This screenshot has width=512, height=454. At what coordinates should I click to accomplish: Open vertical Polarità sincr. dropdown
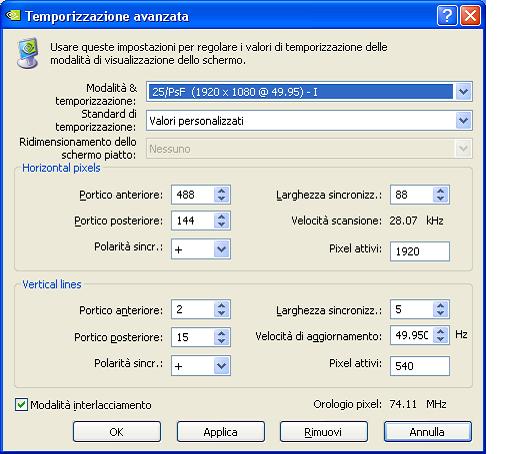[x=222, y=365]
